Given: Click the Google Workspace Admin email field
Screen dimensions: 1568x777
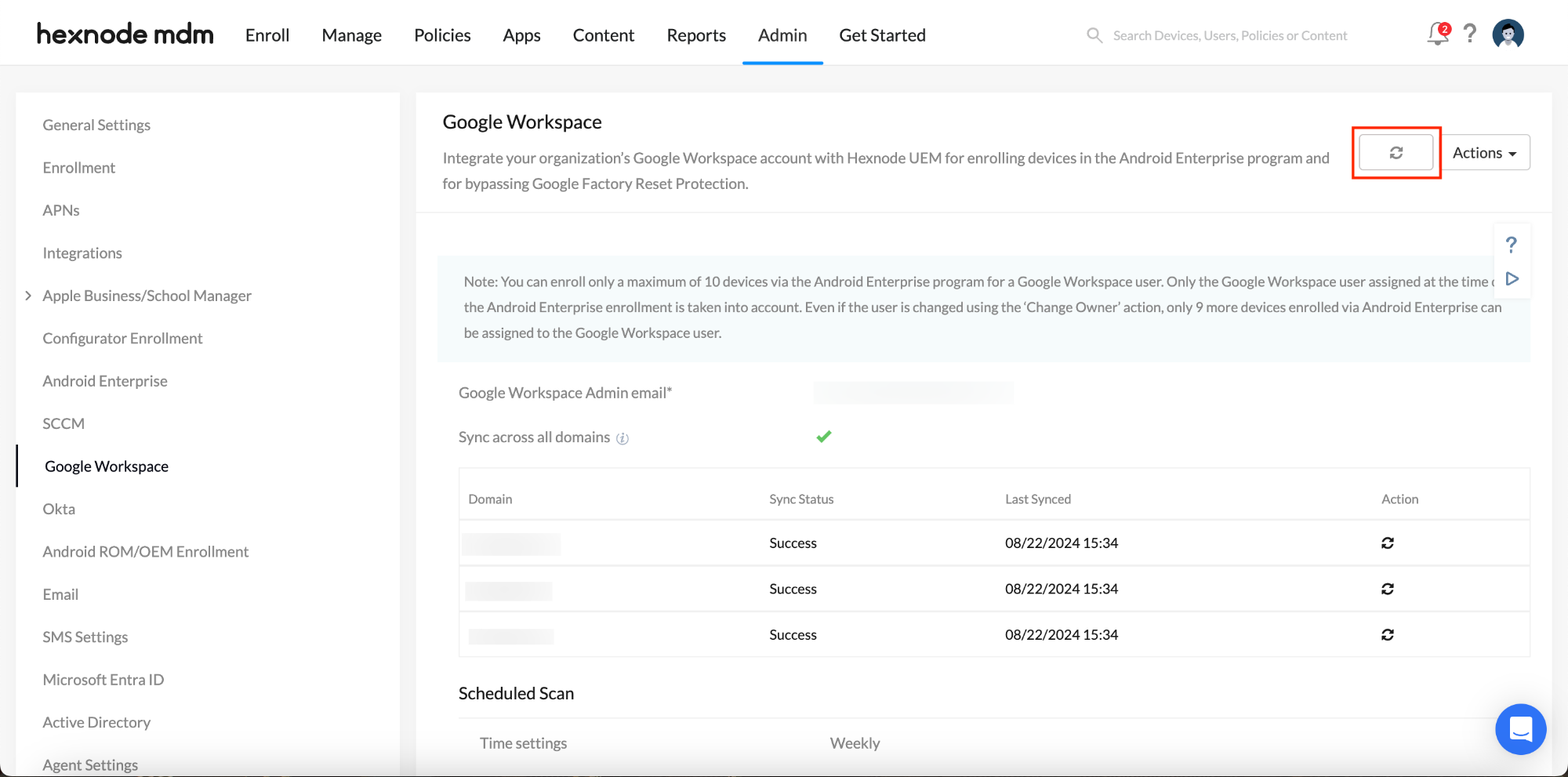Looking at the screenshot, I should pos(913,393).
